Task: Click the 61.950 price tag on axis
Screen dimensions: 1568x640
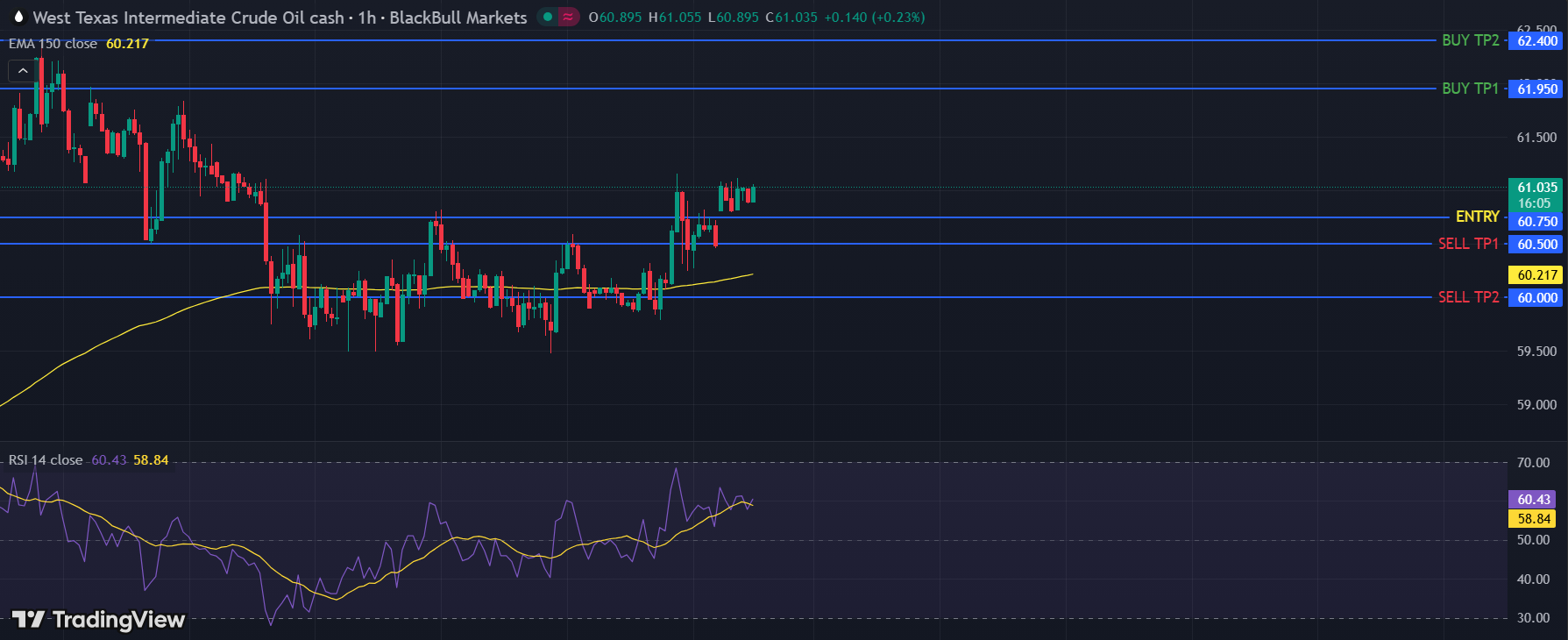Action: click(1536, 89)
